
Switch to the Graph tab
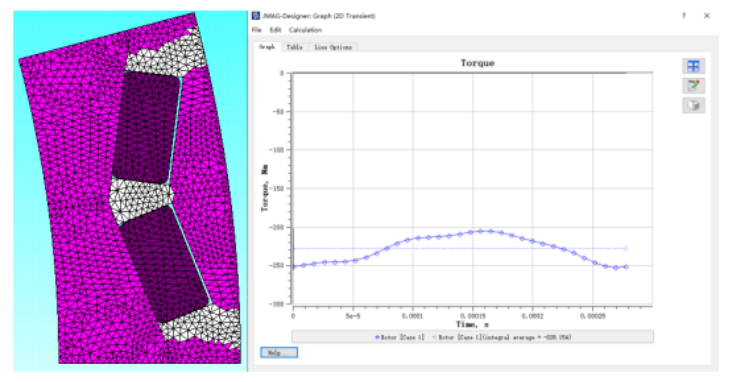point(267,47)
